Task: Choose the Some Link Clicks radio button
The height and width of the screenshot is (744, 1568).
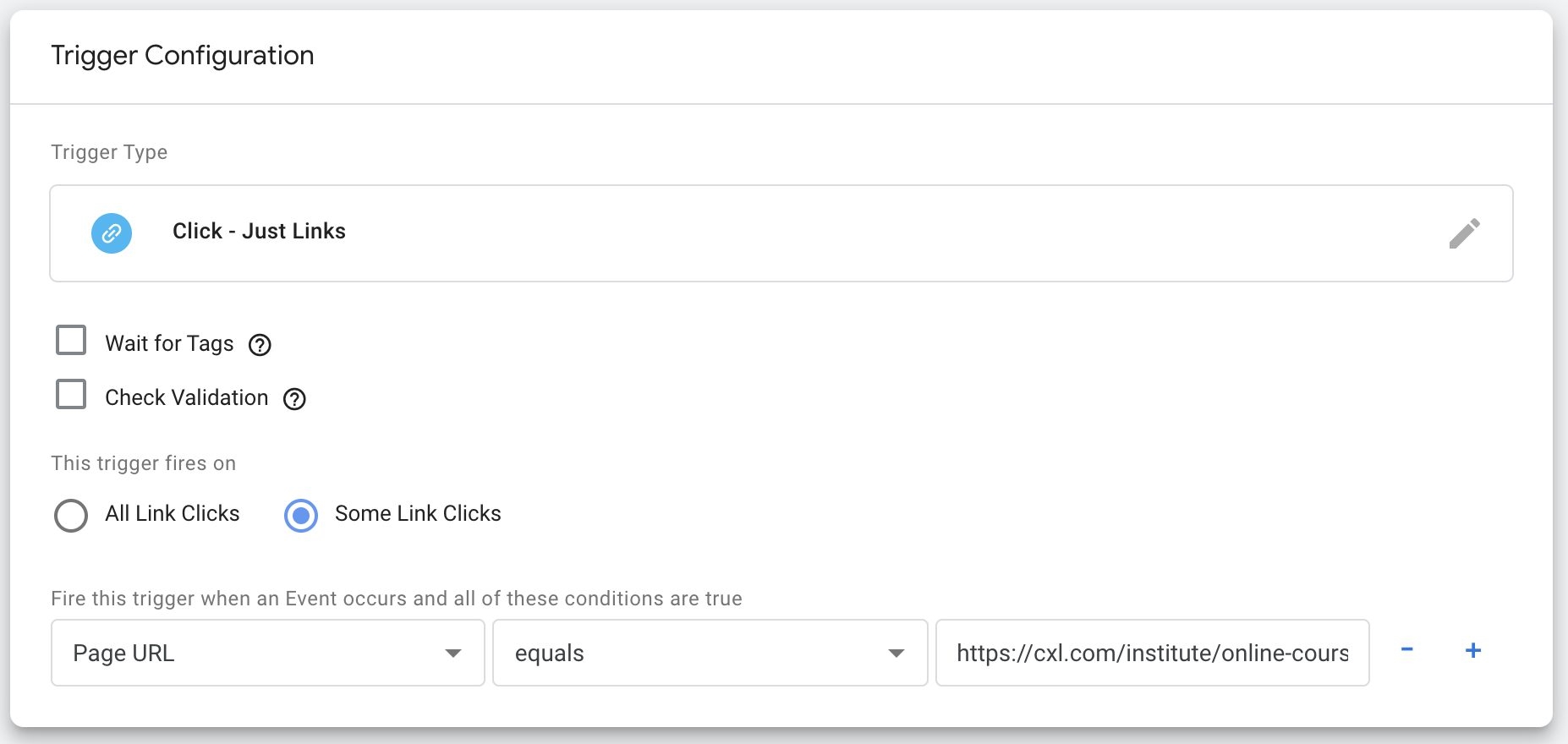Action: point(301,515)
